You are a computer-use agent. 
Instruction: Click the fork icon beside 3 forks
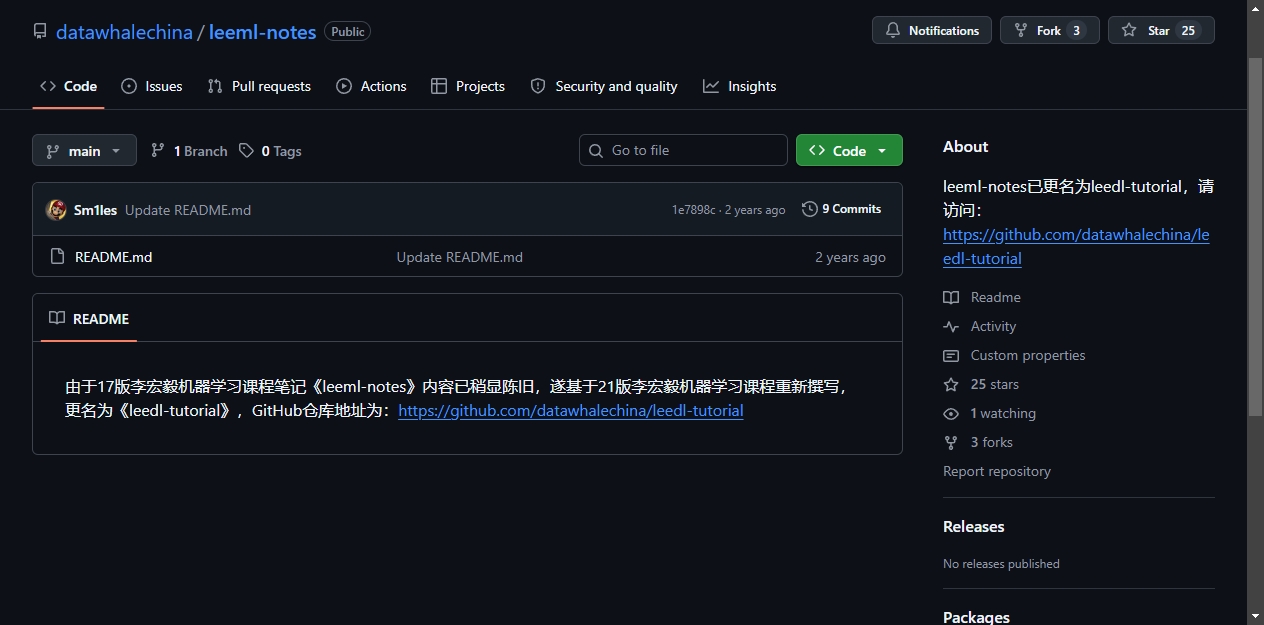click(x=951, y=442)
